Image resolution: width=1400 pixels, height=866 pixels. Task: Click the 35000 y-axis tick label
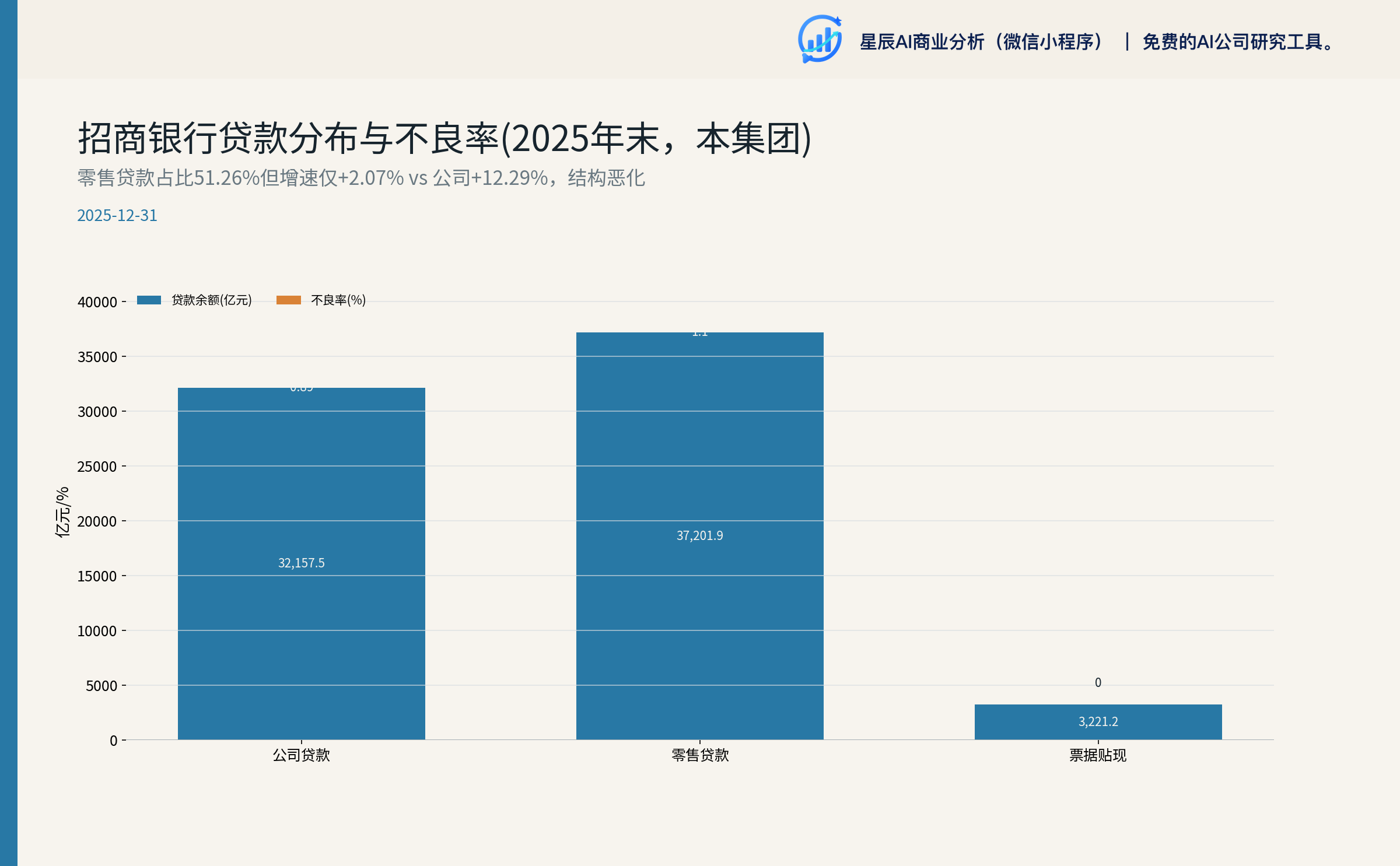pyautogui.click(x=97, y=357)
